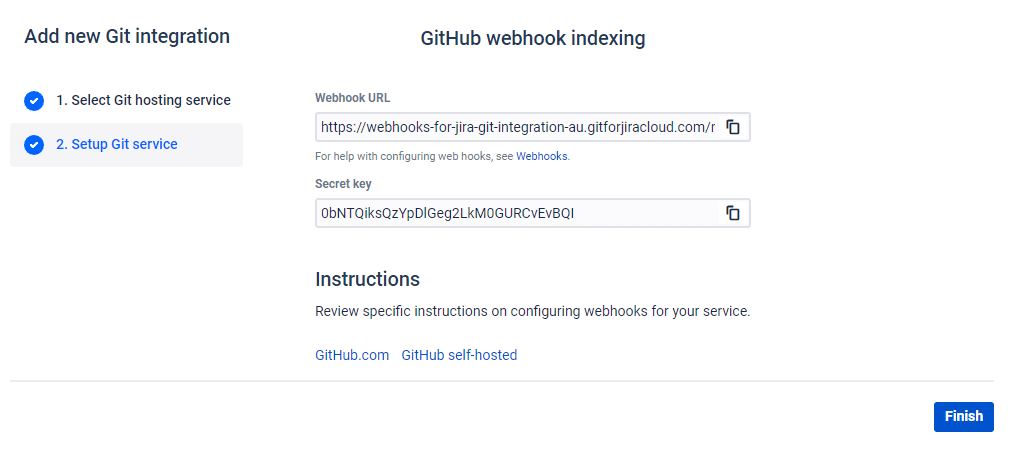Click inside the Webhook URL field
This screenshot has width=1017, height=451.
517,127
